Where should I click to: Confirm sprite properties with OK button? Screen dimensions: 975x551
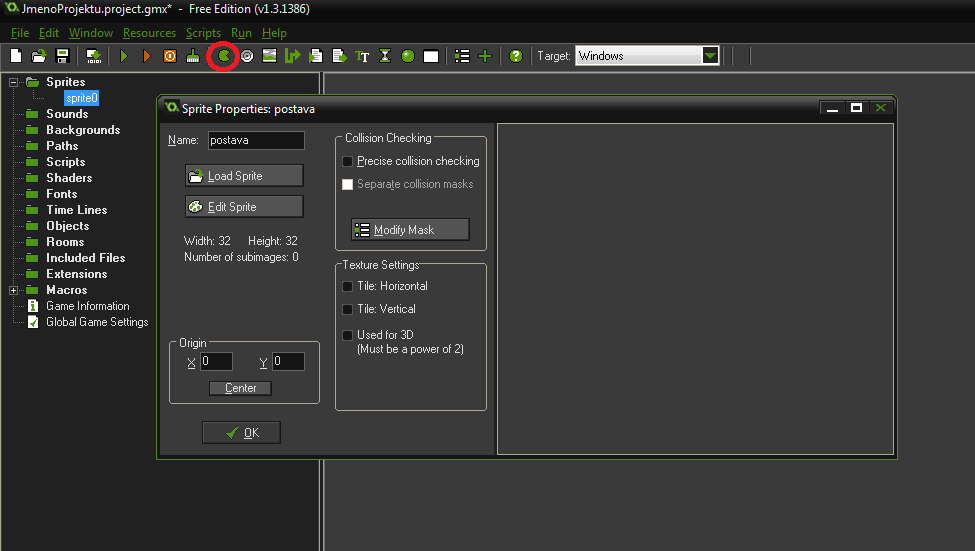tap(241, 433)
